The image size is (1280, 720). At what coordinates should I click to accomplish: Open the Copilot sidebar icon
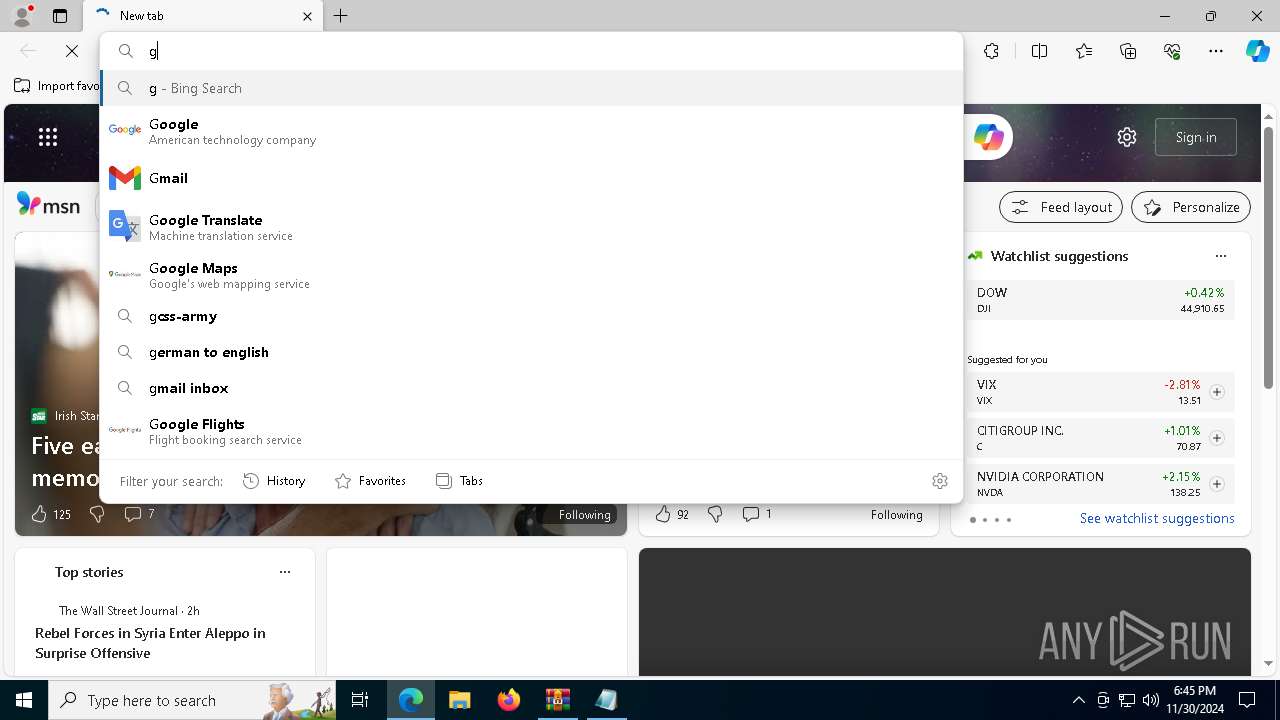tap(1257, 51)
